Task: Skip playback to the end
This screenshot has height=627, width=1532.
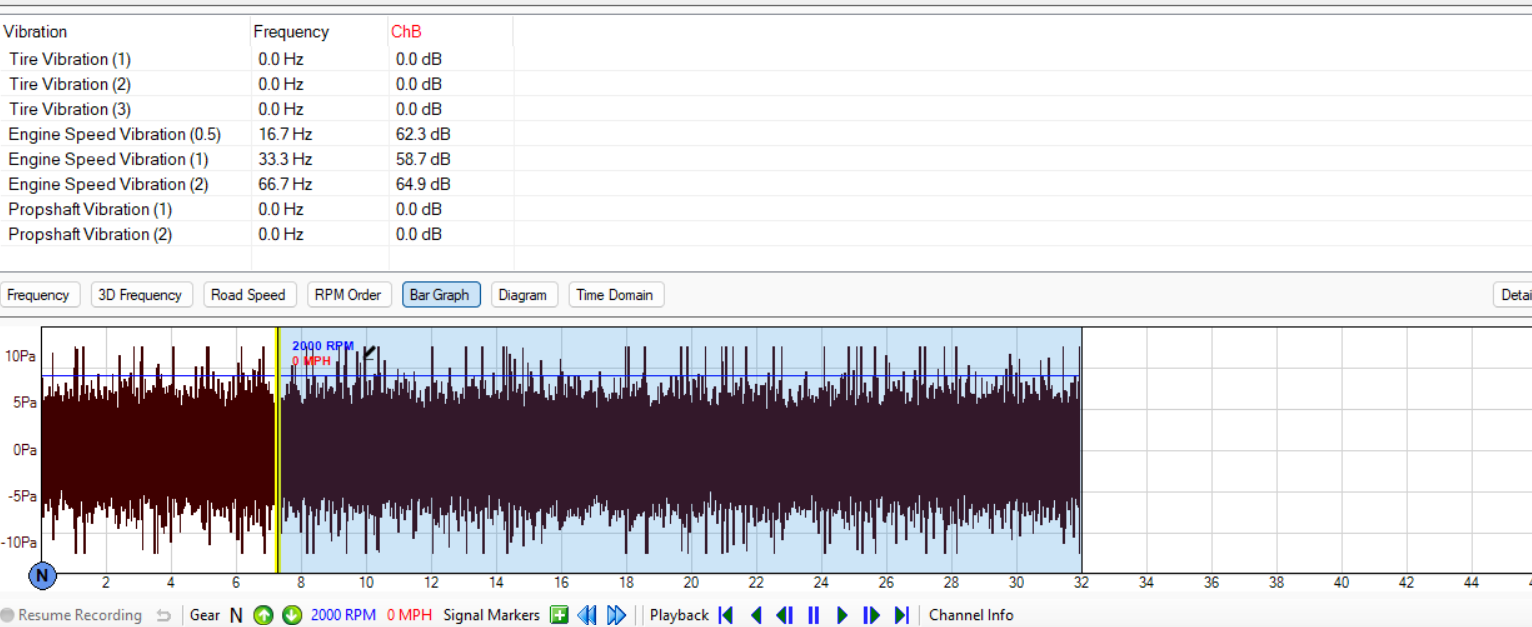Action: tap(901, 615)
